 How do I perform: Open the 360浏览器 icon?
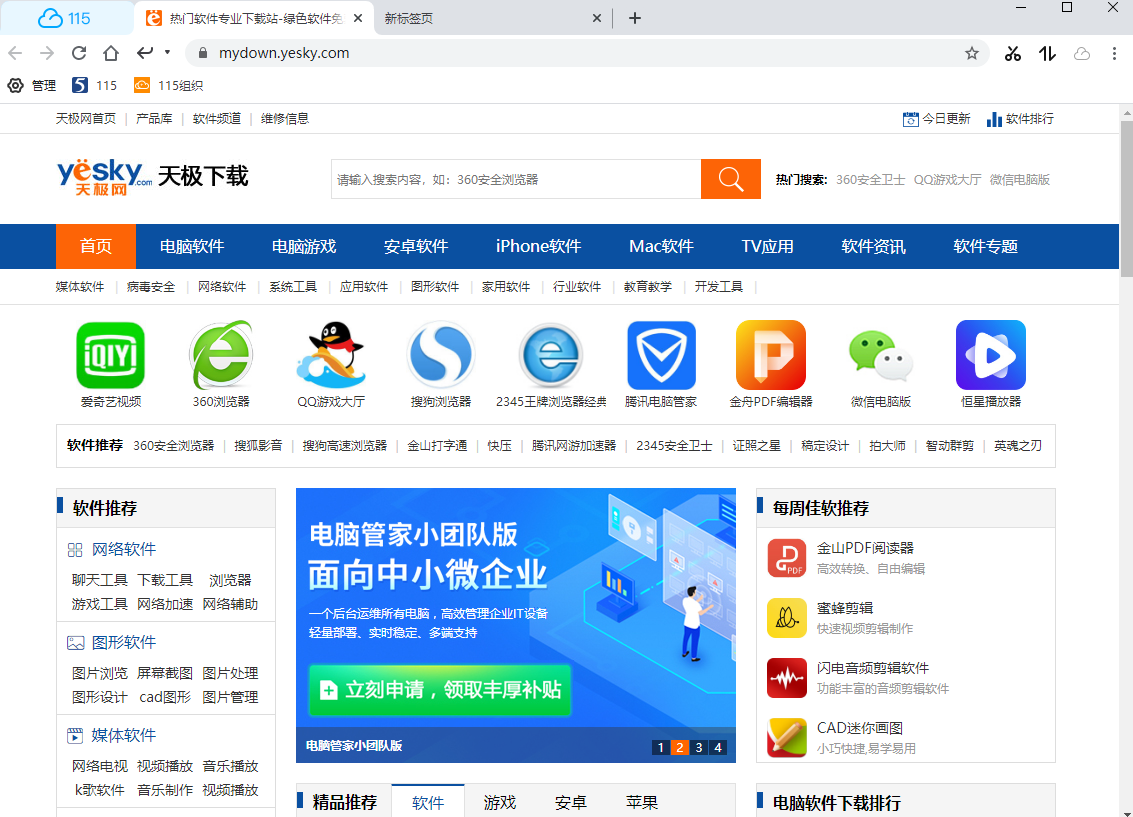tap(221, 355)
